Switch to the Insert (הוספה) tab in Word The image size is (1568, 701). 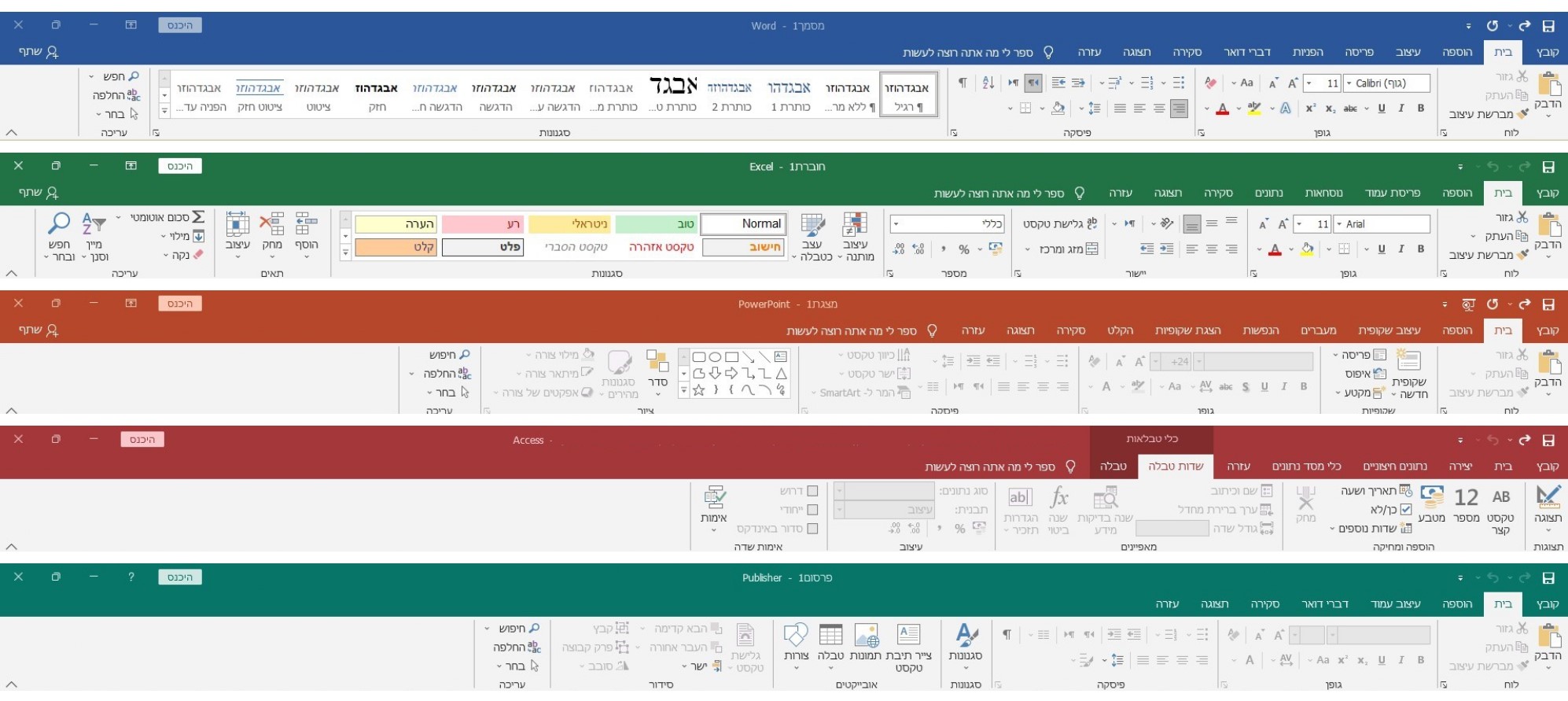[1457, 52]
